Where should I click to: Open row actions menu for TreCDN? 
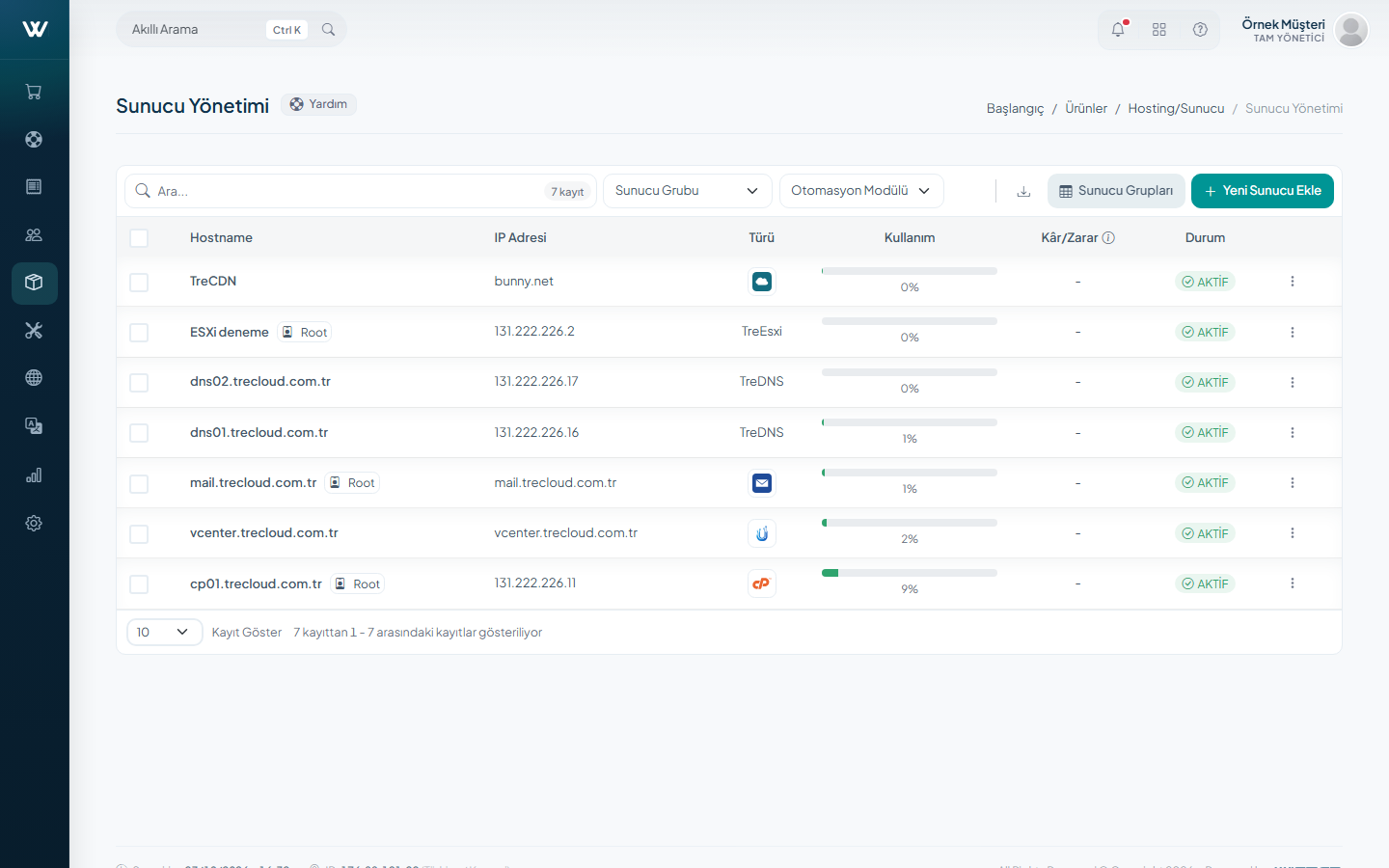(1293, 282)
